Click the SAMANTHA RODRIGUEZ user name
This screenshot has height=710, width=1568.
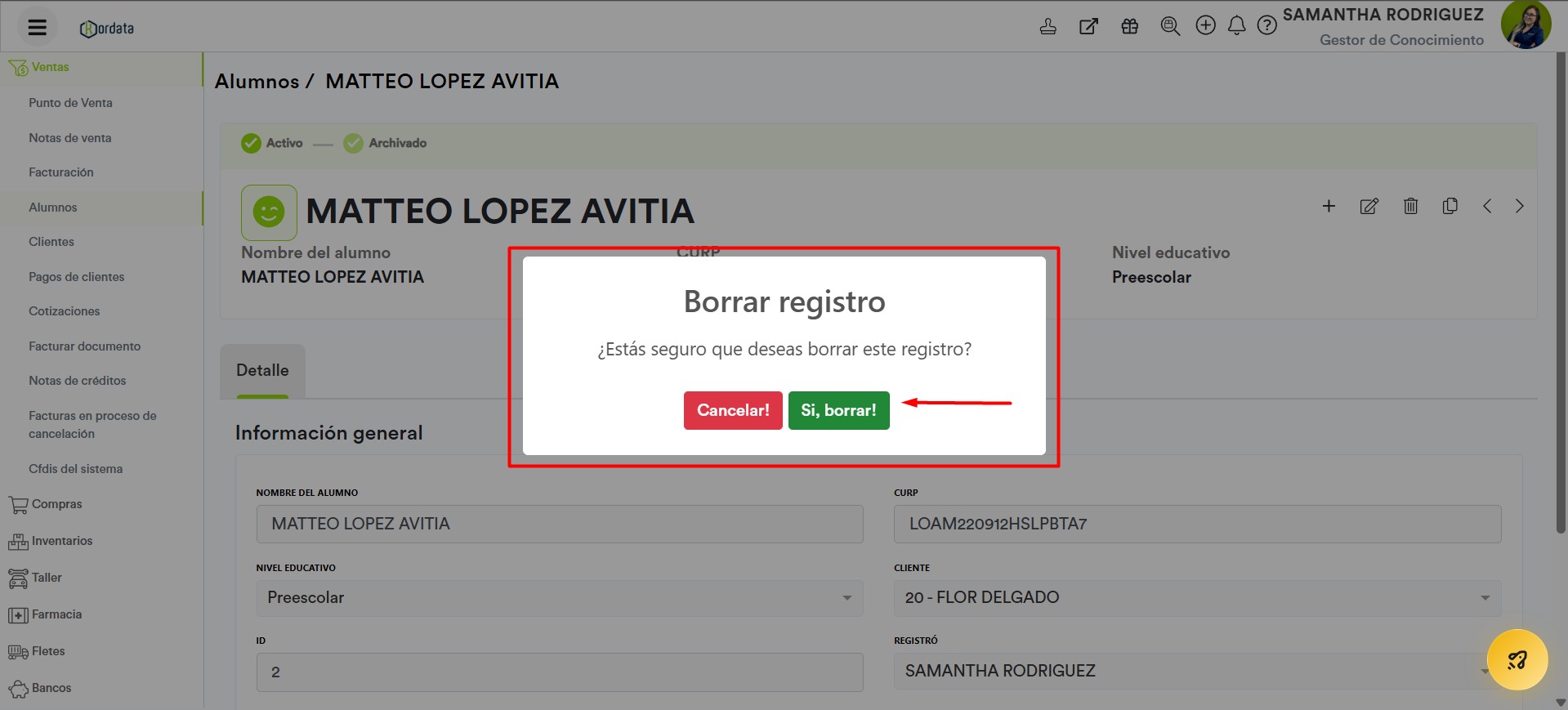1383,15
